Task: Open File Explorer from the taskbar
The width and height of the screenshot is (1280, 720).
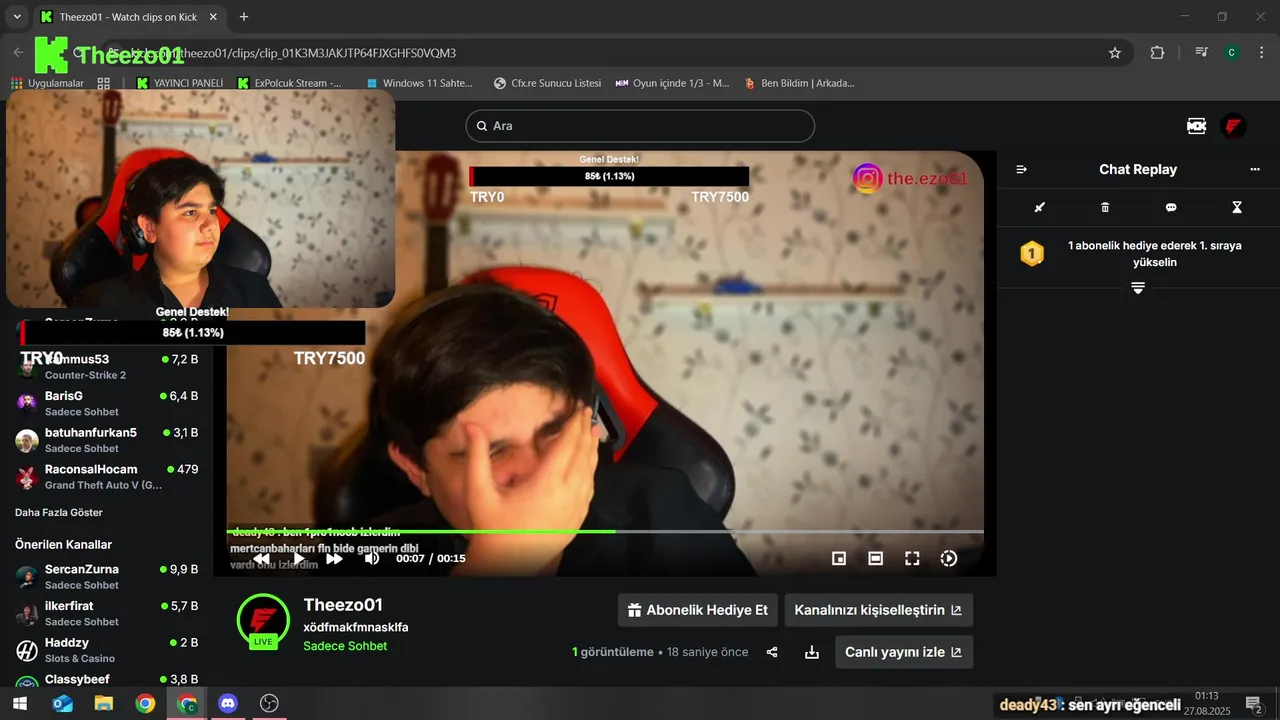Action: (x=104, y=704)
